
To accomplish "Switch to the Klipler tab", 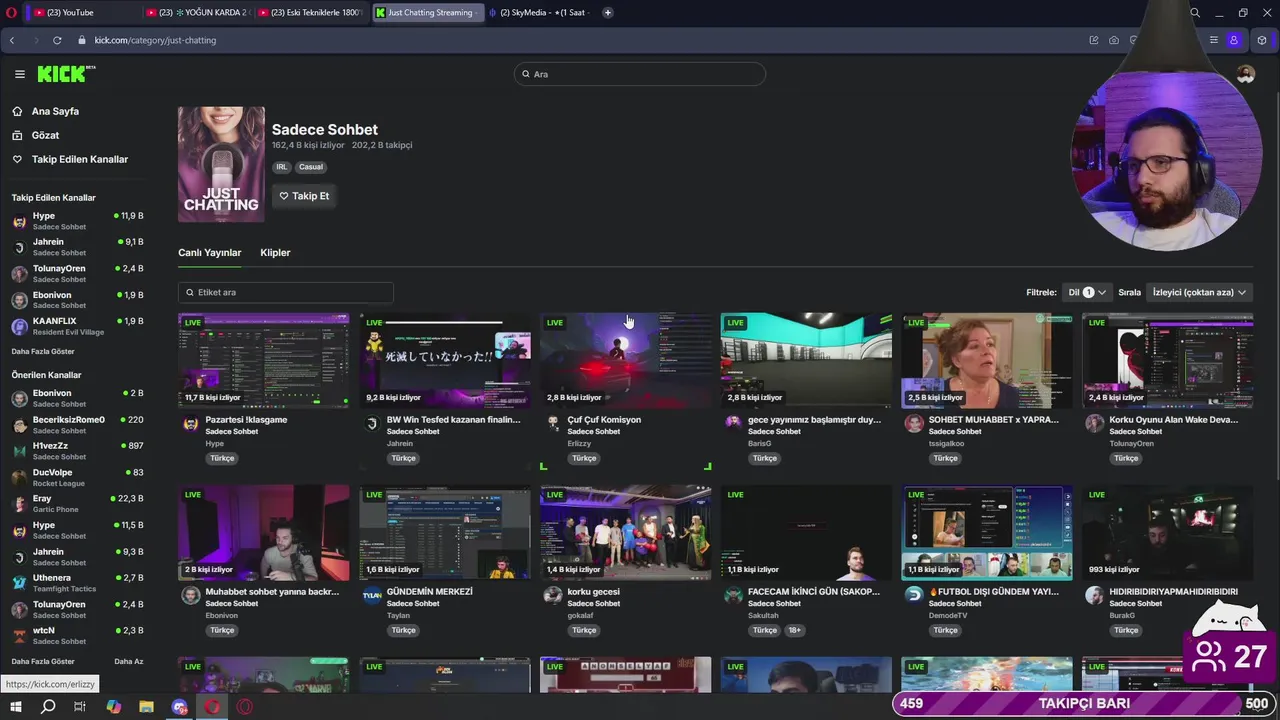I will pos(275,252).
